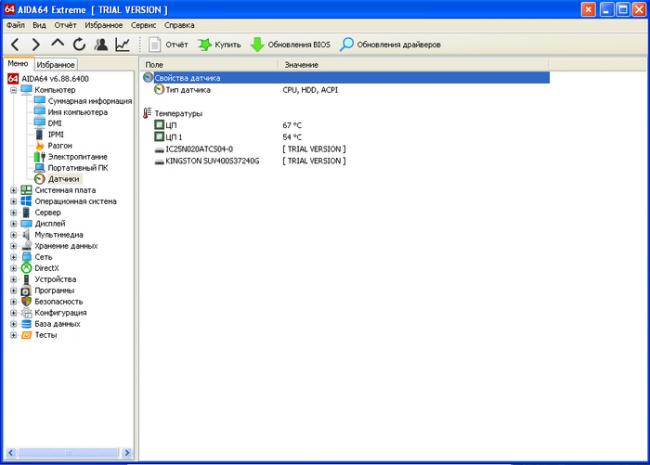650x465 pixels.
Task: Refresh the sensor readings
Action: coord(79,44)
